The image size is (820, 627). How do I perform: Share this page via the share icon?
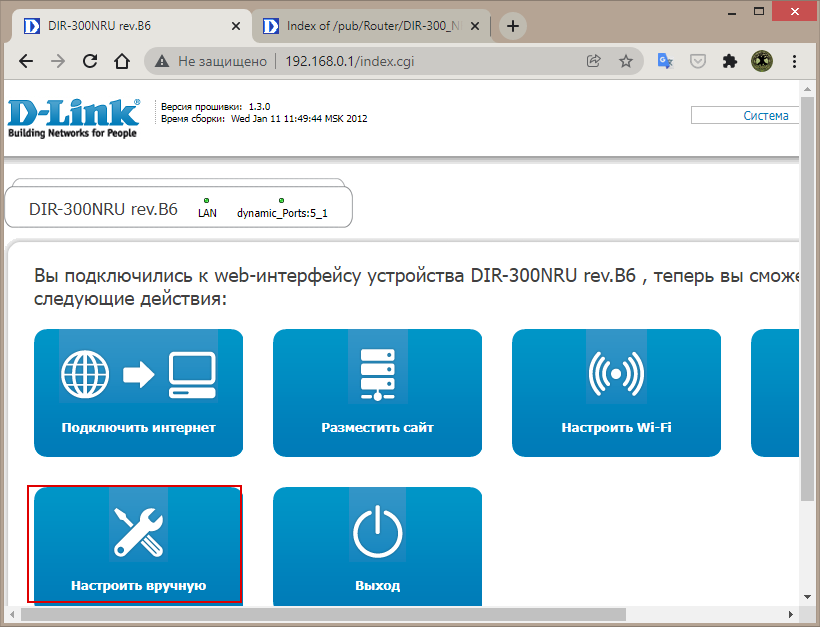pyautogui.click(x=594, y=61)
